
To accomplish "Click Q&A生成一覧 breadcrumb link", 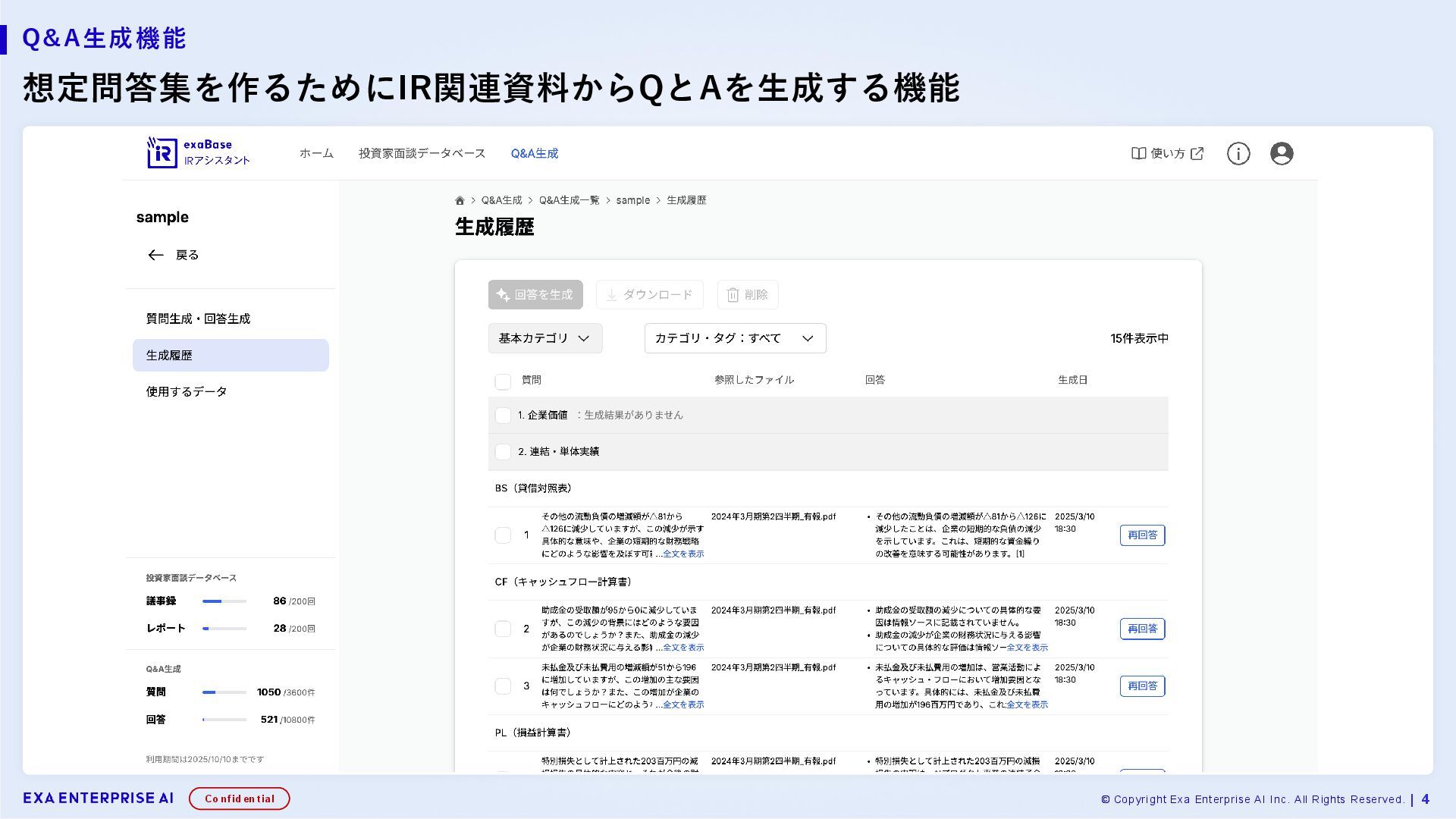I will pyautogui.click(x=569, y=200).
